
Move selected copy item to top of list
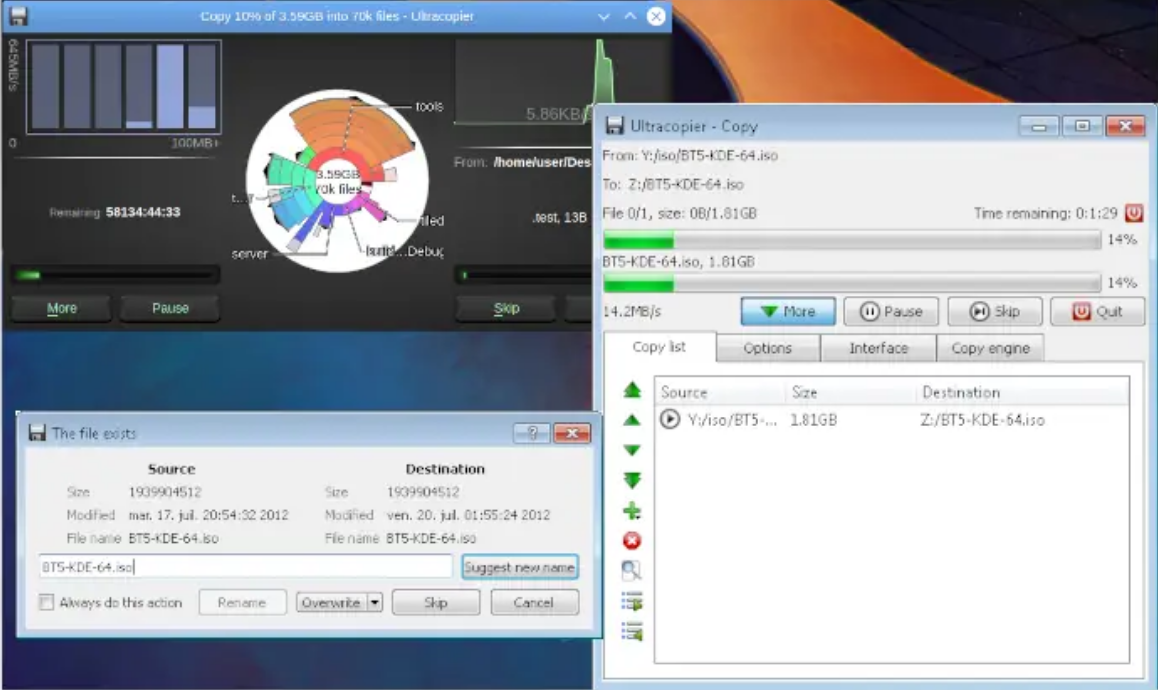[x=633, y=391]
